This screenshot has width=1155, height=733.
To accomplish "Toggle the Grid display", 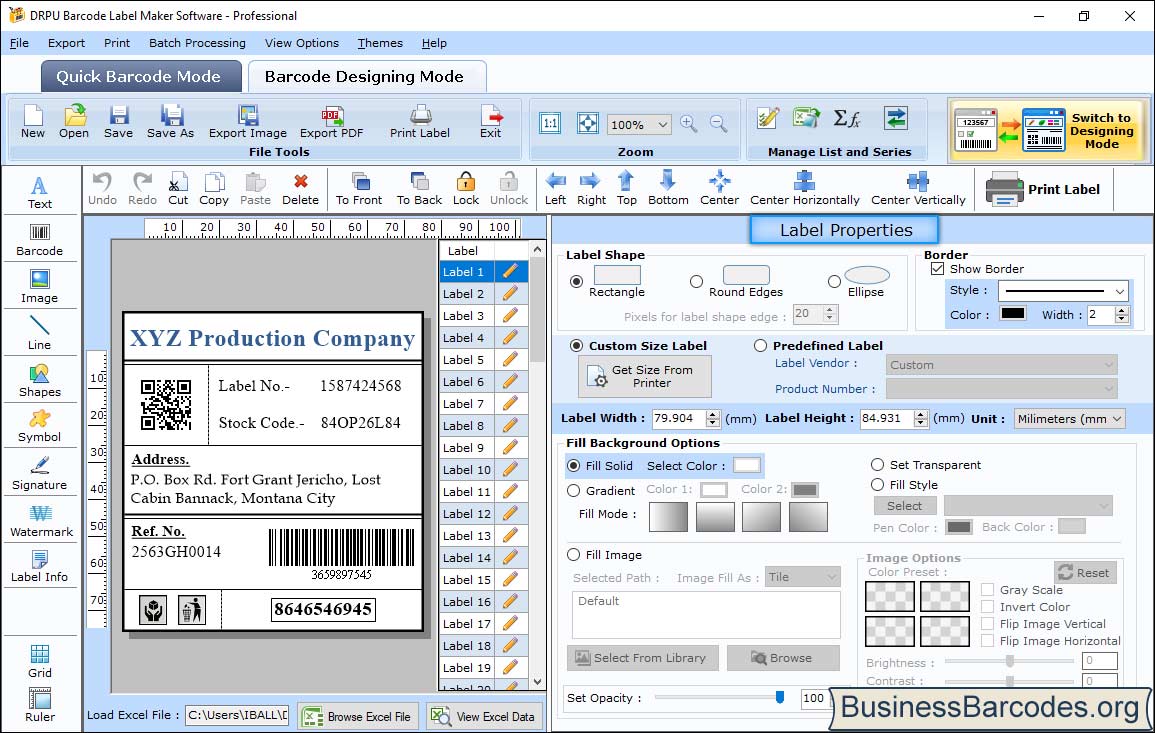I will click(40, 661).
